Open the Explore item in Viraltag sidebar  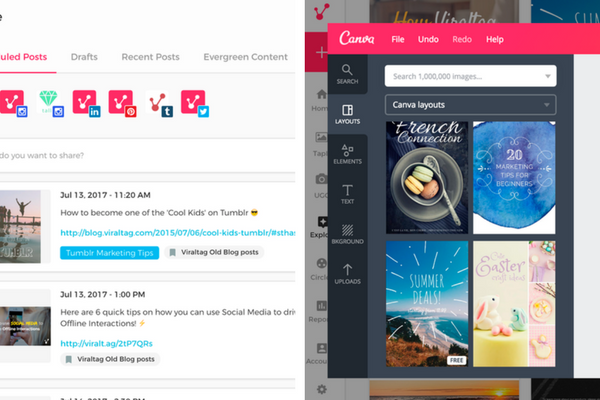[320, 227]
